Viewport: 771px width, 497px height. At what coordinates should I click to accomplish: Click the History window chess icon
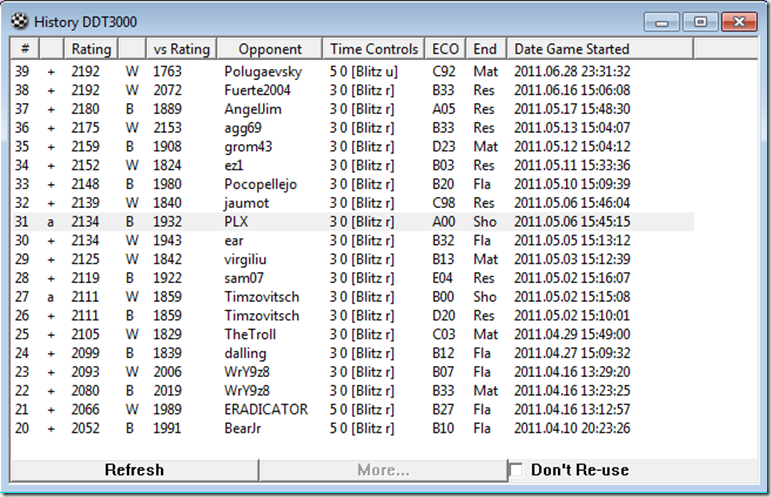[x=20, y=21]
